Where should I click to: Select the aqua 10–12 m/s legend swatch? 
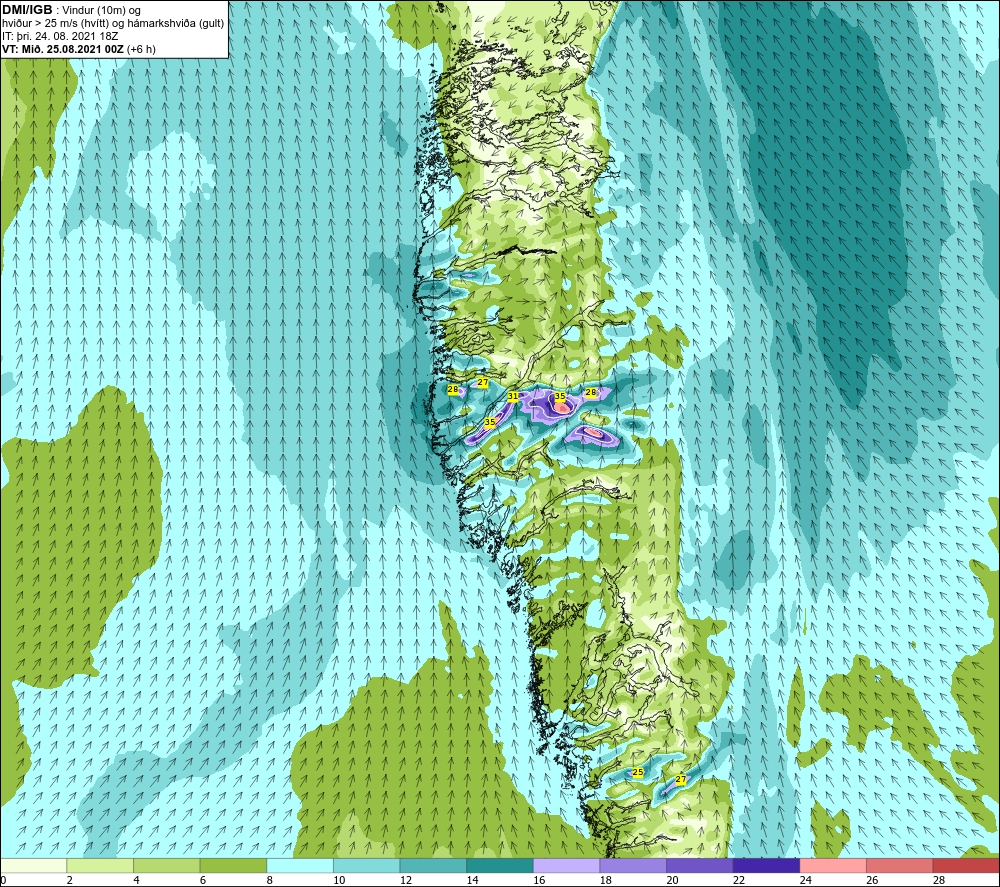366,865
